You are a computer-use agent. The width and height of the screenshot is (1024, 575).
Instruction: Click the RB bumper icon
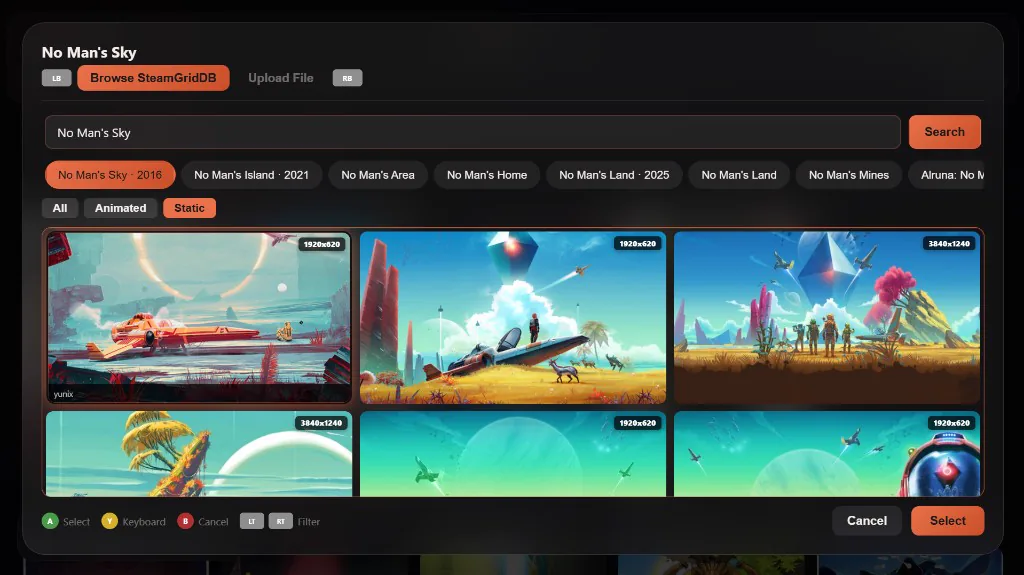click(x=347, y=78)
